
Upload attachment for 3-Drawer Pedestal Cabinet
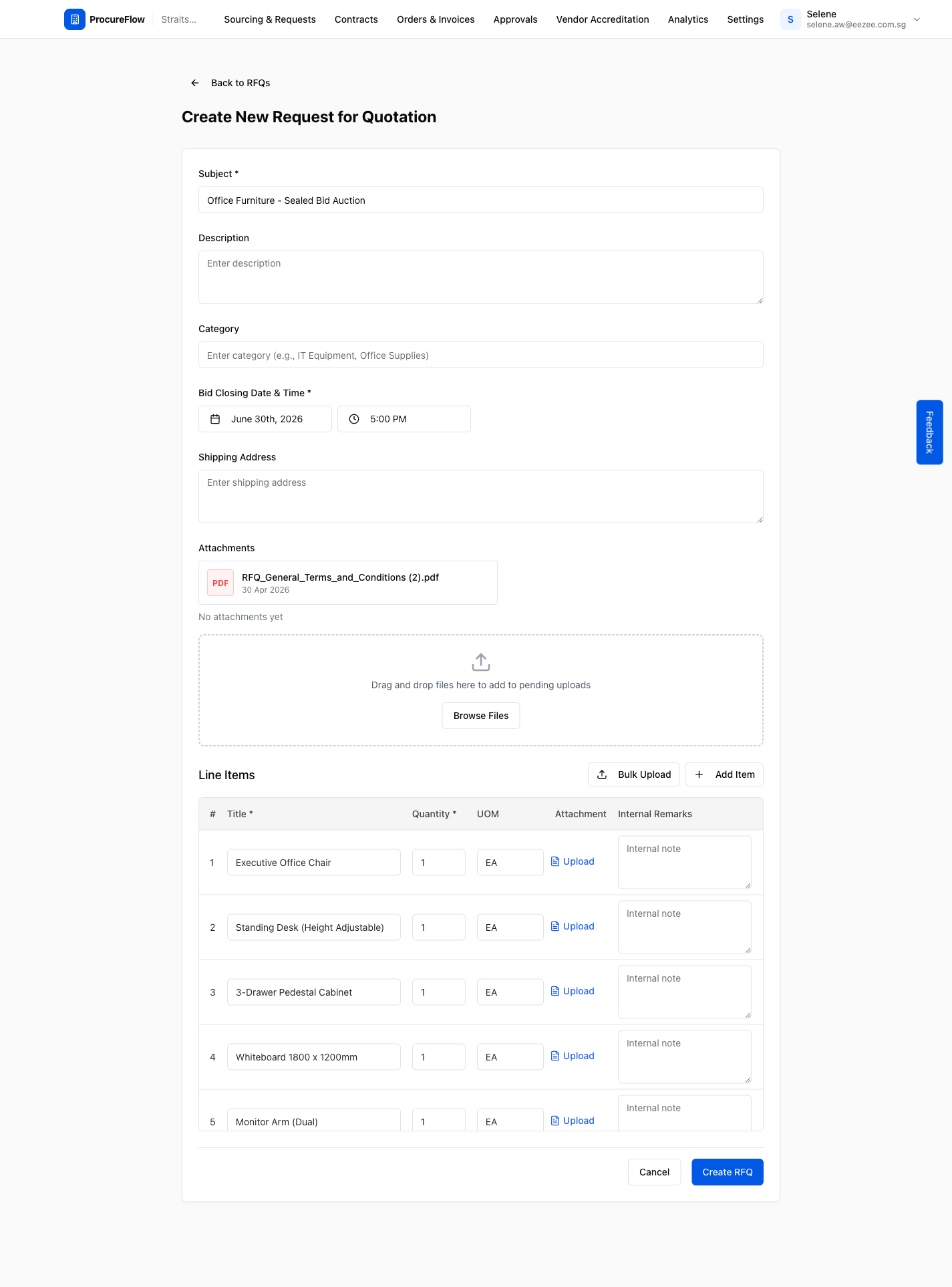[x=573, y=991]
